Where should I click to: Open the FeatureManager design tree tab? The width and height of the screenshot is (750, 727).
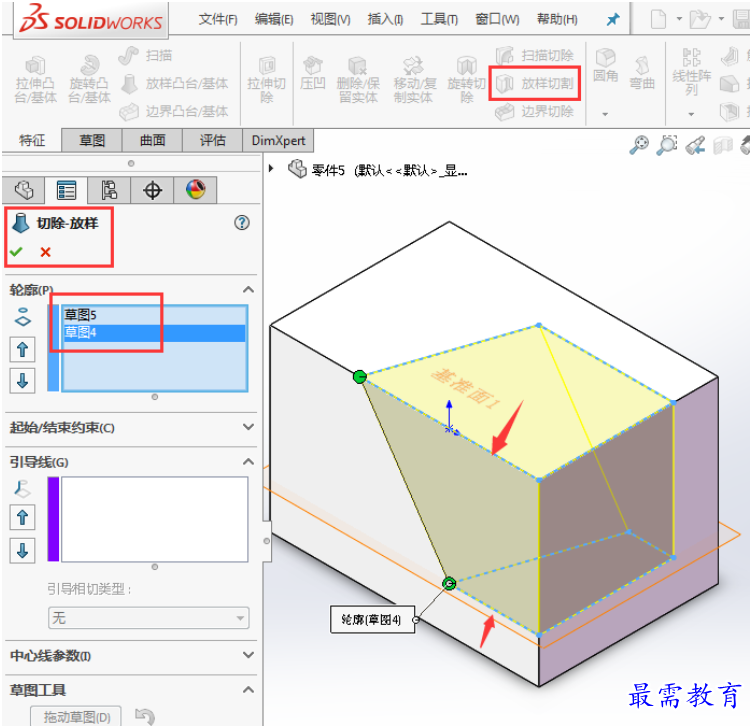(x=24, y=190)
